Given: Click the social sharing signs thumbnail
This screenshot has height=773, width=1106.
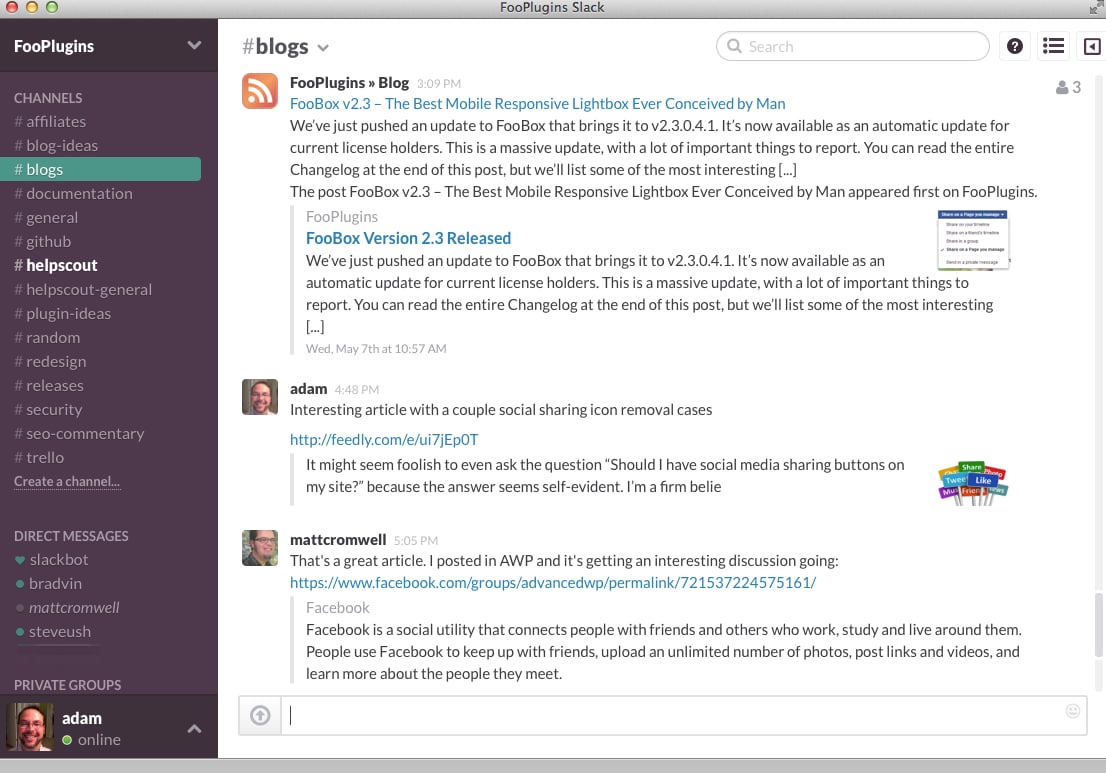Looking at the screenshot, I should tap(972, 481).
